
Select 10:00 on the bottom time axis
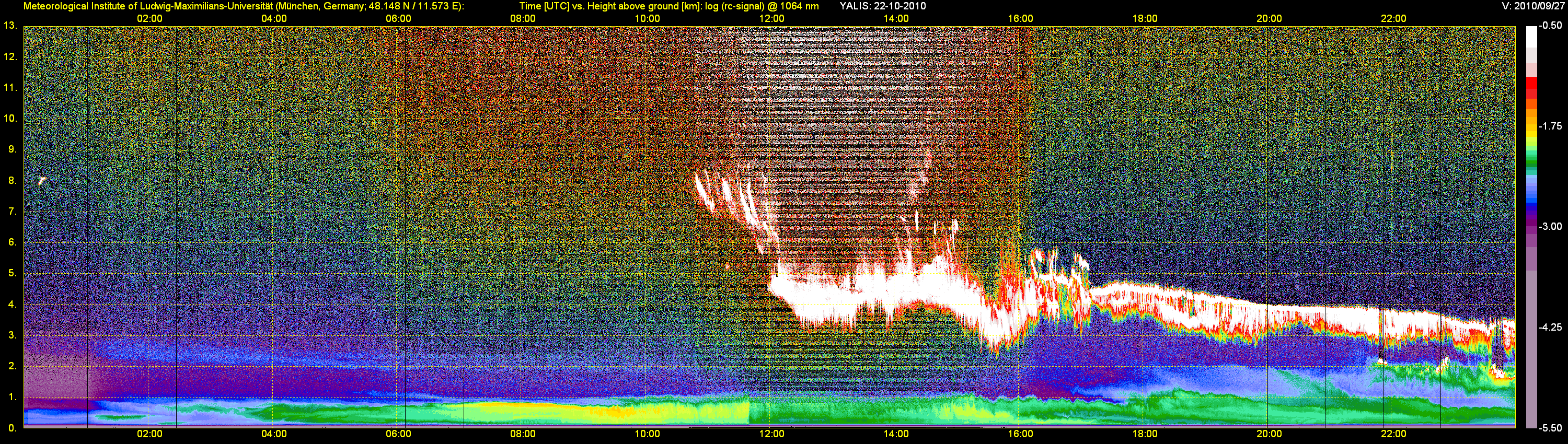point(647,434)
